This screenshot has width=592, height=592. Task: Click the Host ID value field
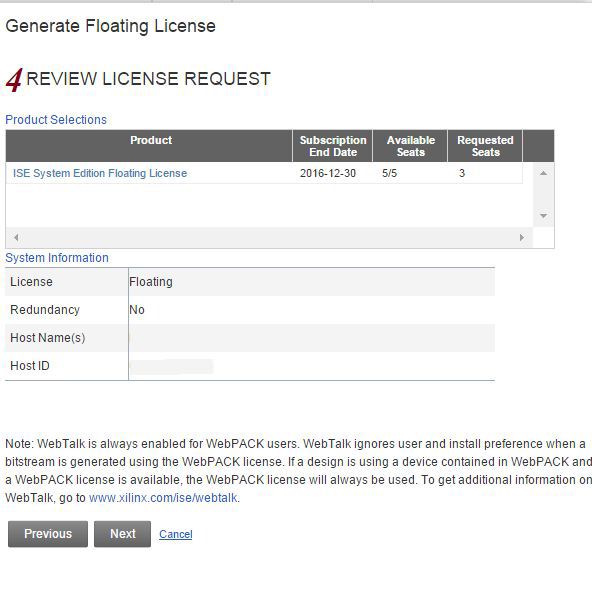[172, 366]
